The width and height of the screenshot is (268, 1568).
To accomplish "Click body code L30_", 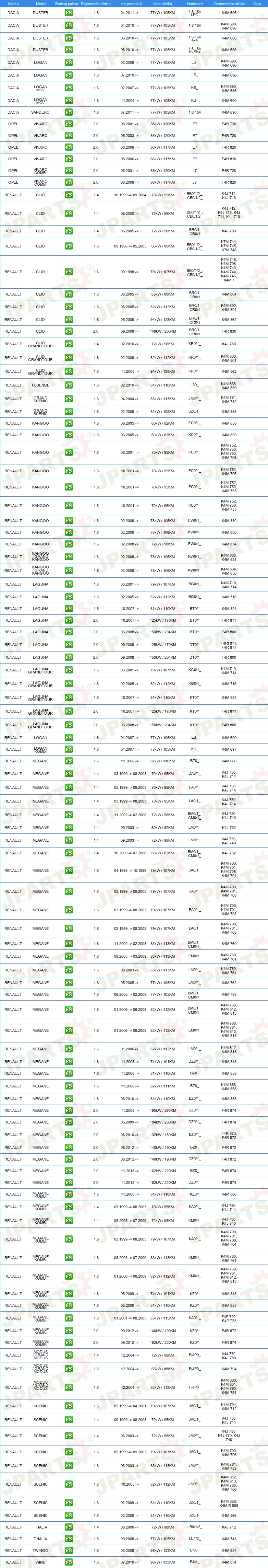I will pos(194,385).
